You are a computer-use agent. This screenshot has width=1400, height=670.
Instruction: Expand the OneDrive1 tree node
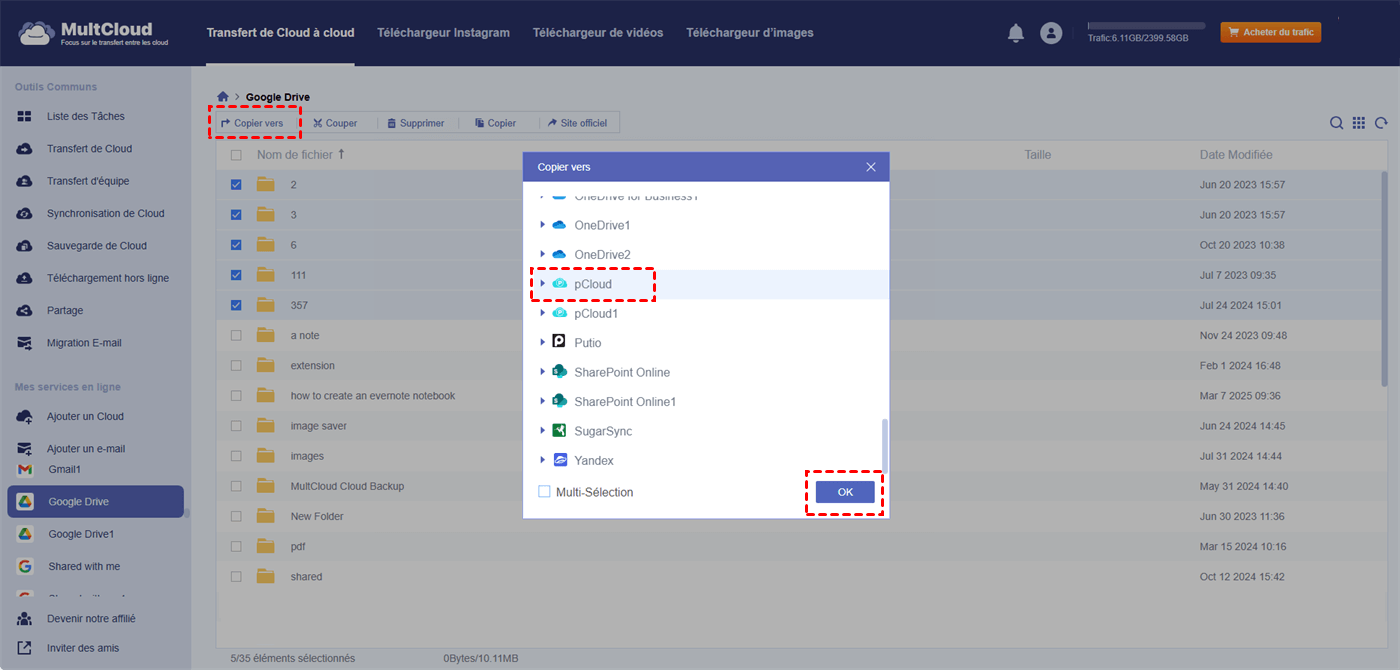(x=543, y=225)
